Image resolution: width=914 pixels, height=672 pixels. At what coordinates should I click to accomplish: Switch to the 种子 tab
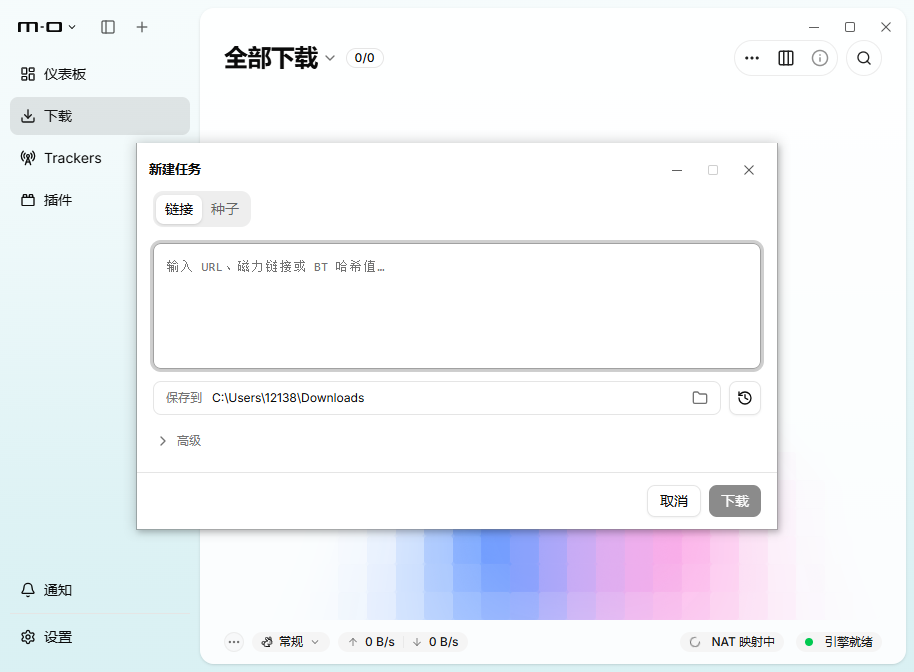coord(225,209)
